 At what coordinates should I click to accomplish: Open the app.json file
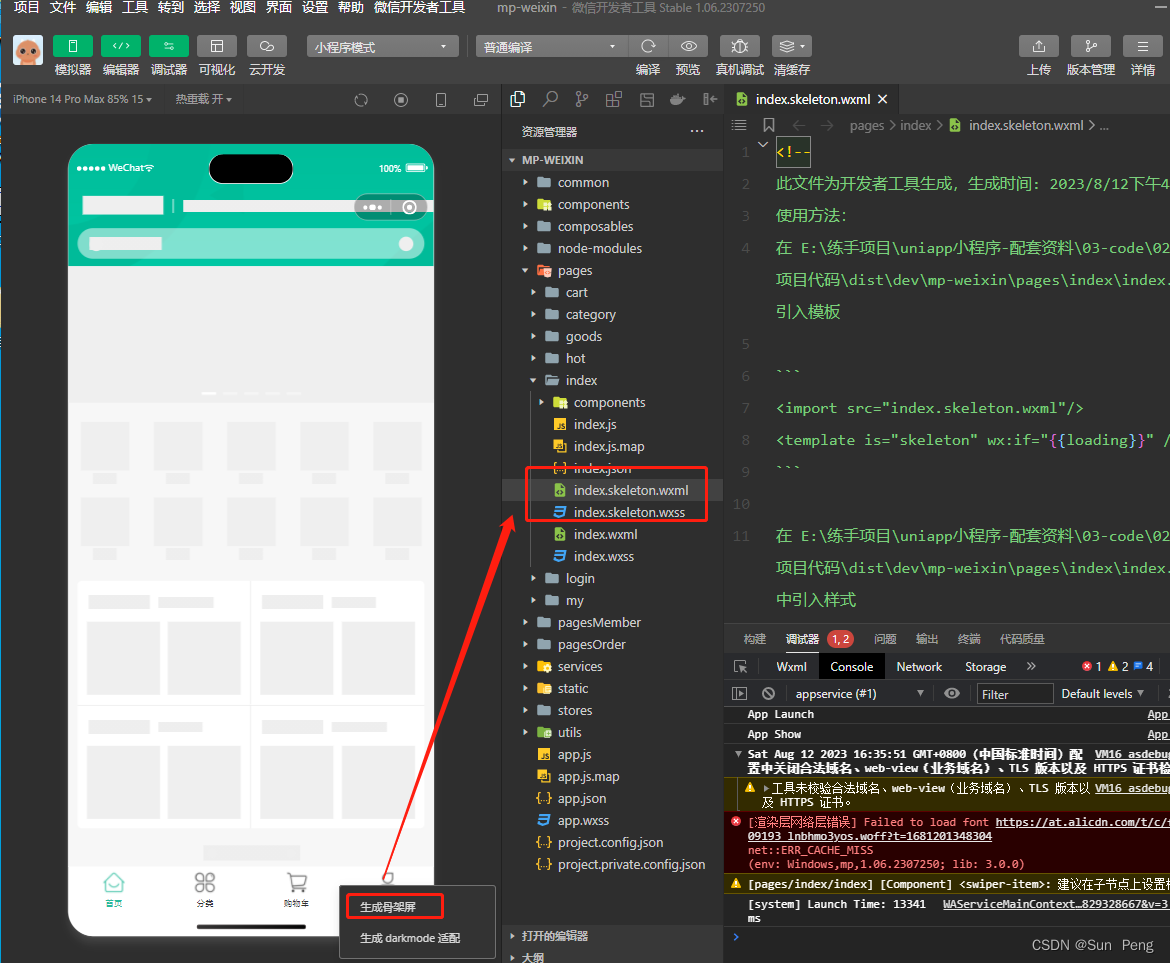[x=581, y=799]
